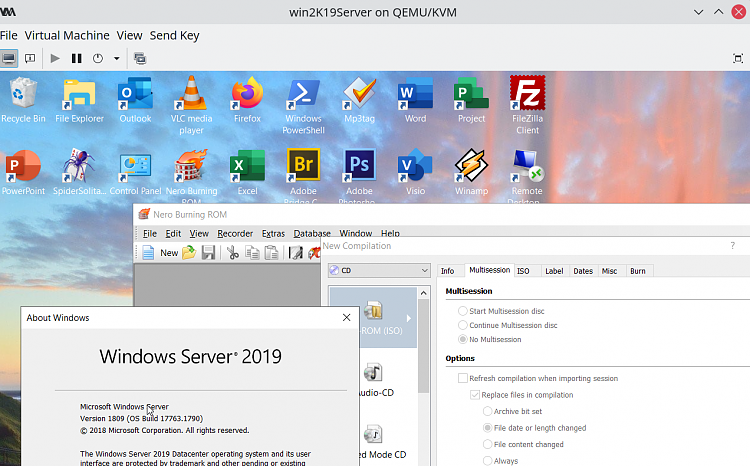750x466 pixels.
Task: Close the About Windows dialog
Action: [x=347, y=318]
